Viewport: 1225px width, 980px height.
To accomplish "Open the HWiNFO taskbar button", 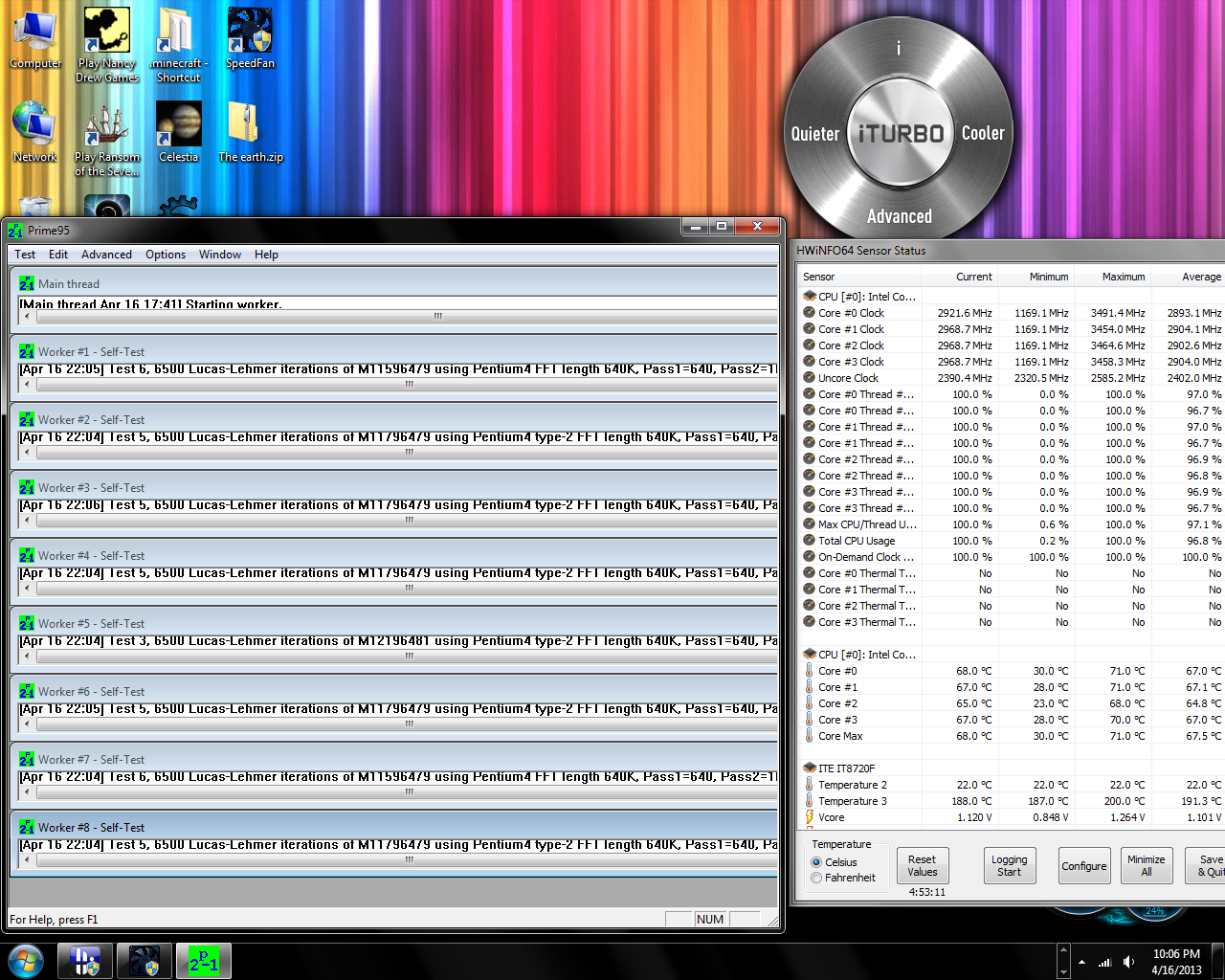I will (x=86, y=961).
